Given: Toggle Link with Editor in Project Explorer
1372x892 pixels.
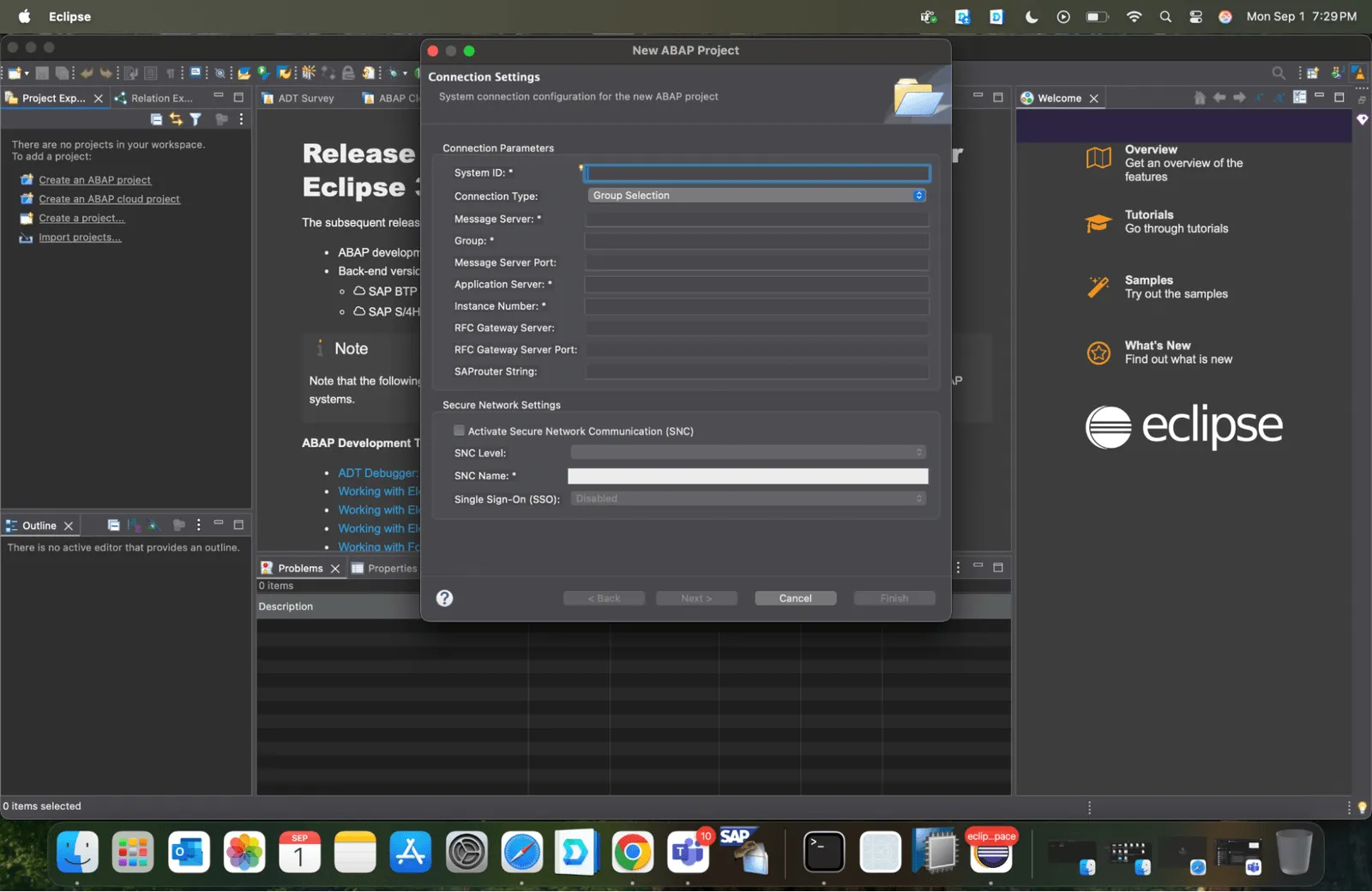Looking at the screenshot, I should 176,119.
